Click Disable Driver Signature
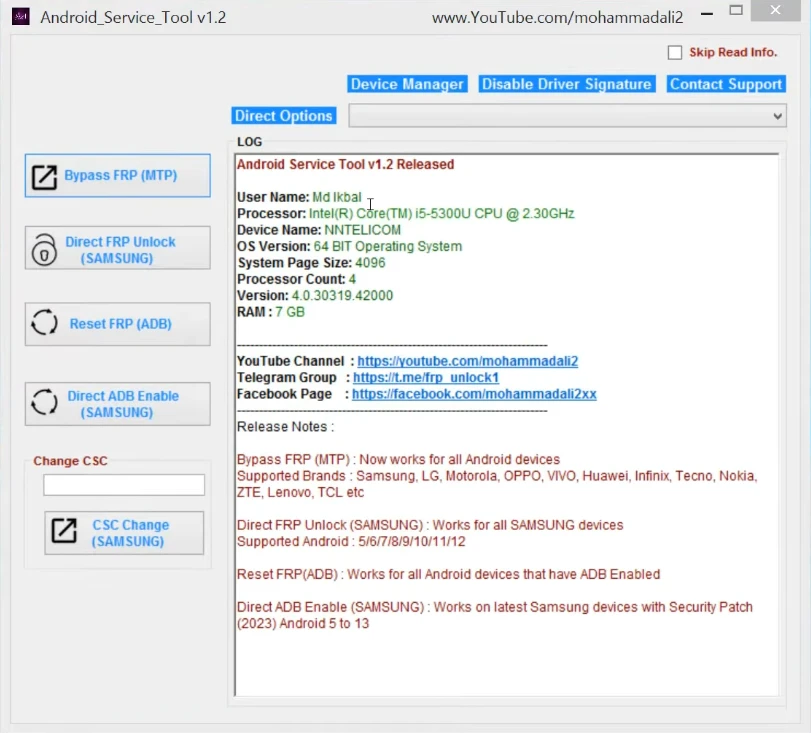This screenshot has height=733, width=811. click(x=566, y=84)
